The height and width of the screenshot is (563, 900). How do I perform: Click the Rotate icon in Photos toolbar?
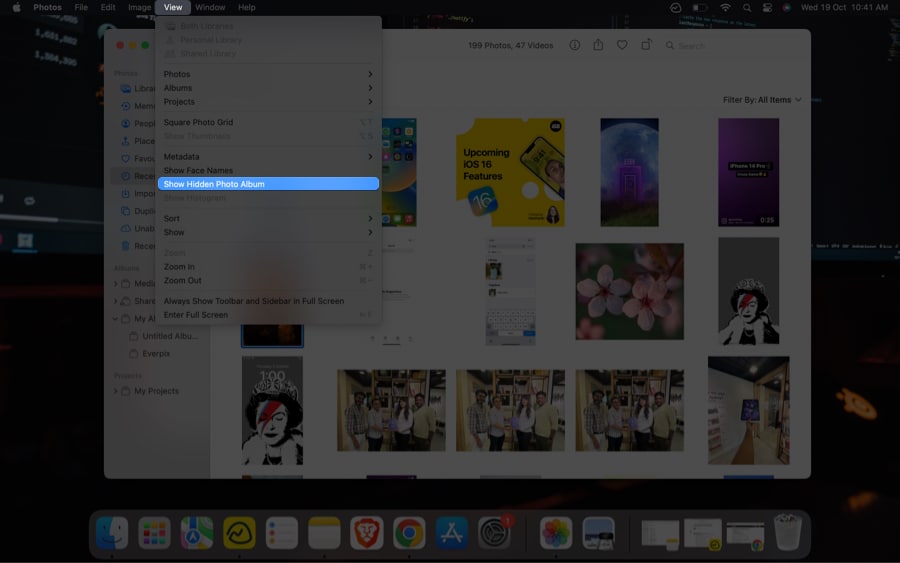click(646, 45)
